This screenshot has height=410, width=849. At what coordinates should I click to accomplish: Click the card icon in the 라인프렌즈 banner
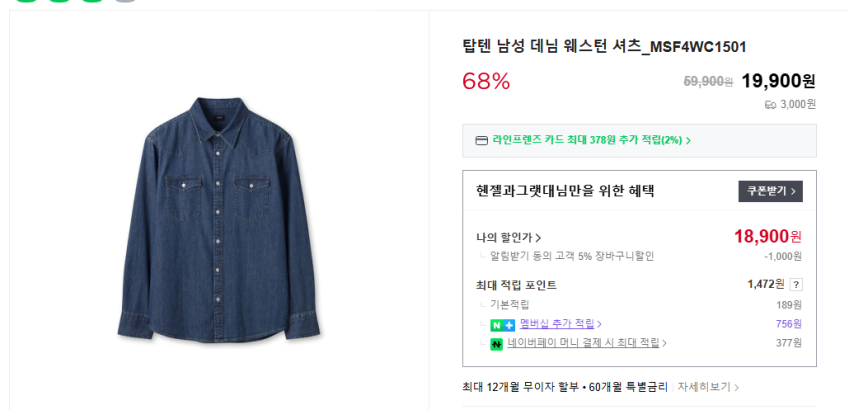coord(481,141)
